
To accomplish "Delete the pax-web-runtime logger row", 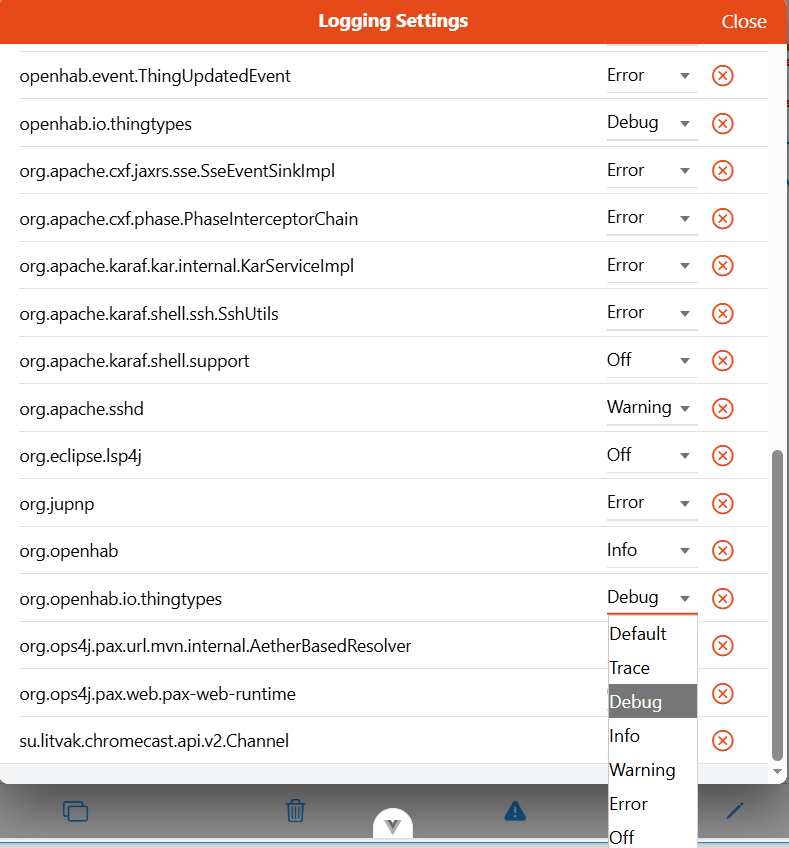I will (722, 693).
